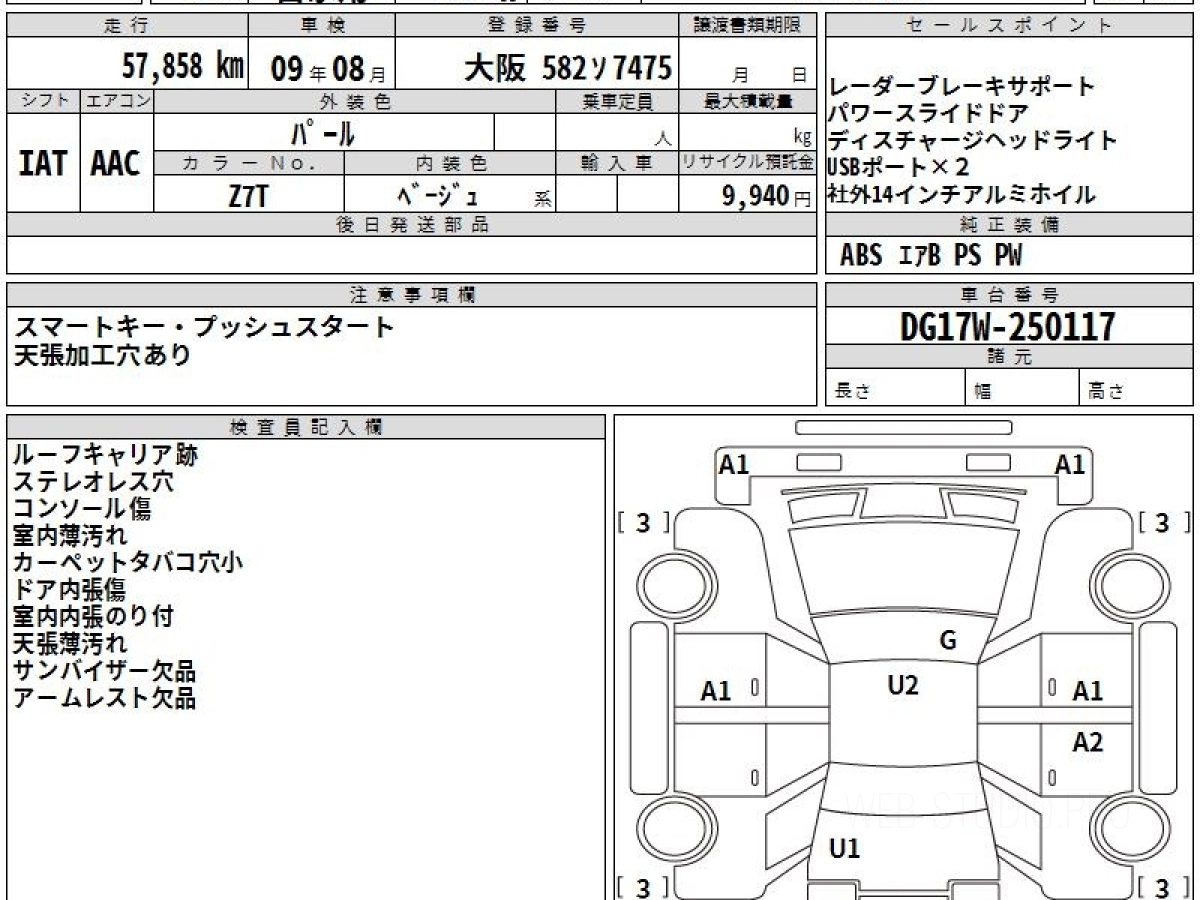Click the レーダーブレーキサポート sales point
The height and width of the screenshot is (900, 1200).
tap(961, 87)
